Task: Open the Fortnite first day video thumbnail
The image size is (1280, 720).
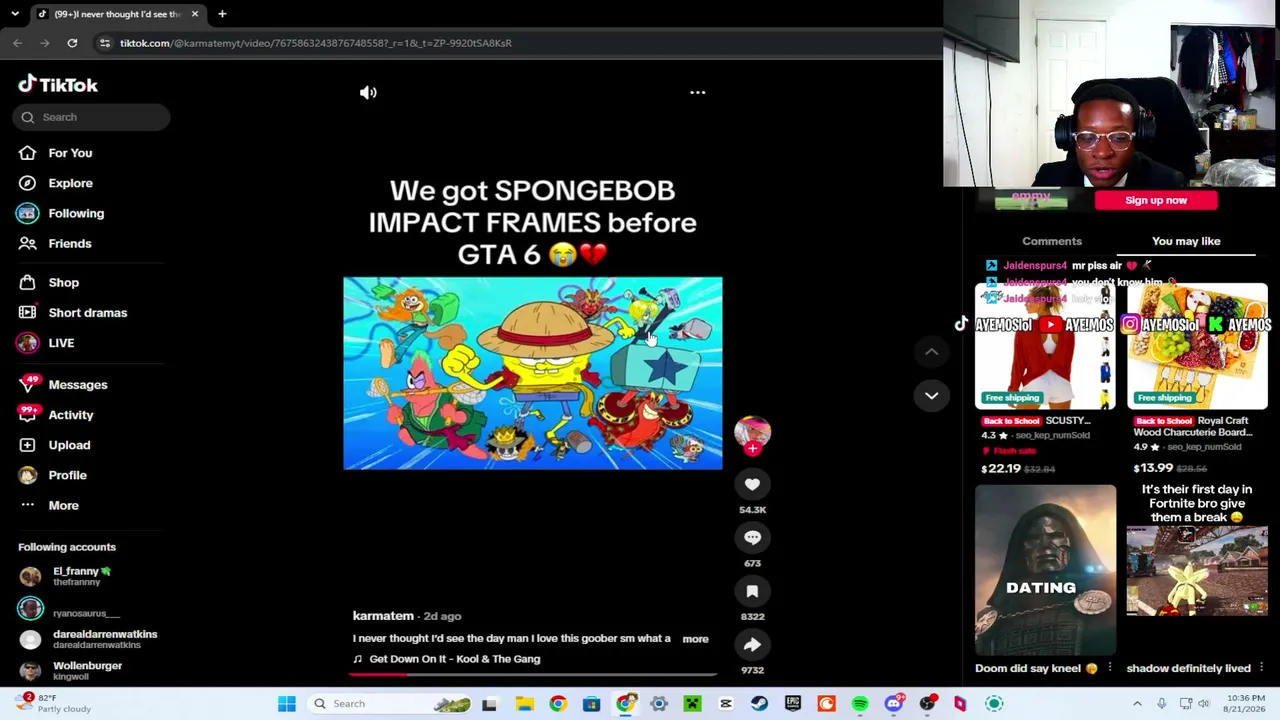Action: point(1197,570)
